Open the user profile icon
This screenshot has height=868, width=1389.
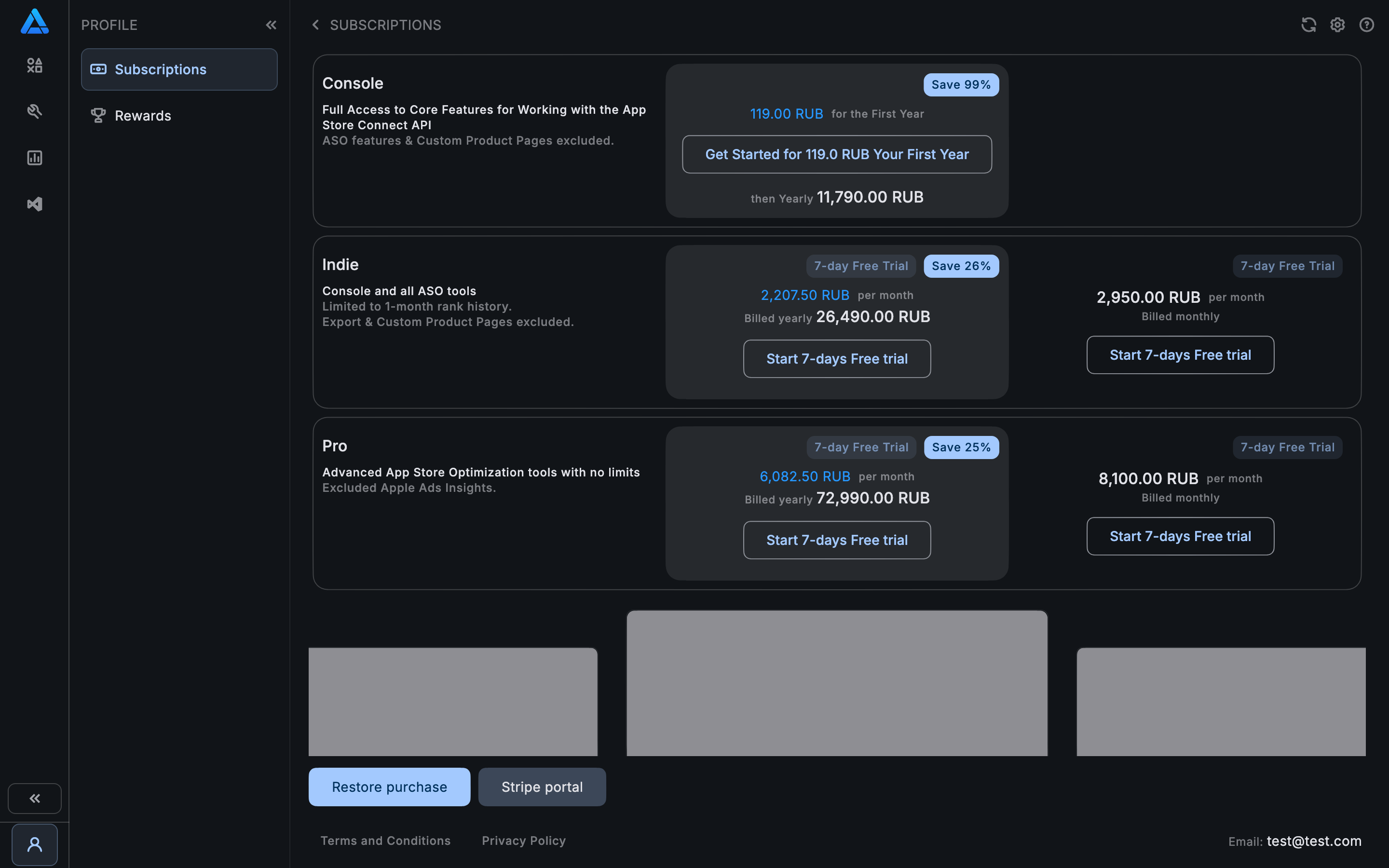pos(34,844)
